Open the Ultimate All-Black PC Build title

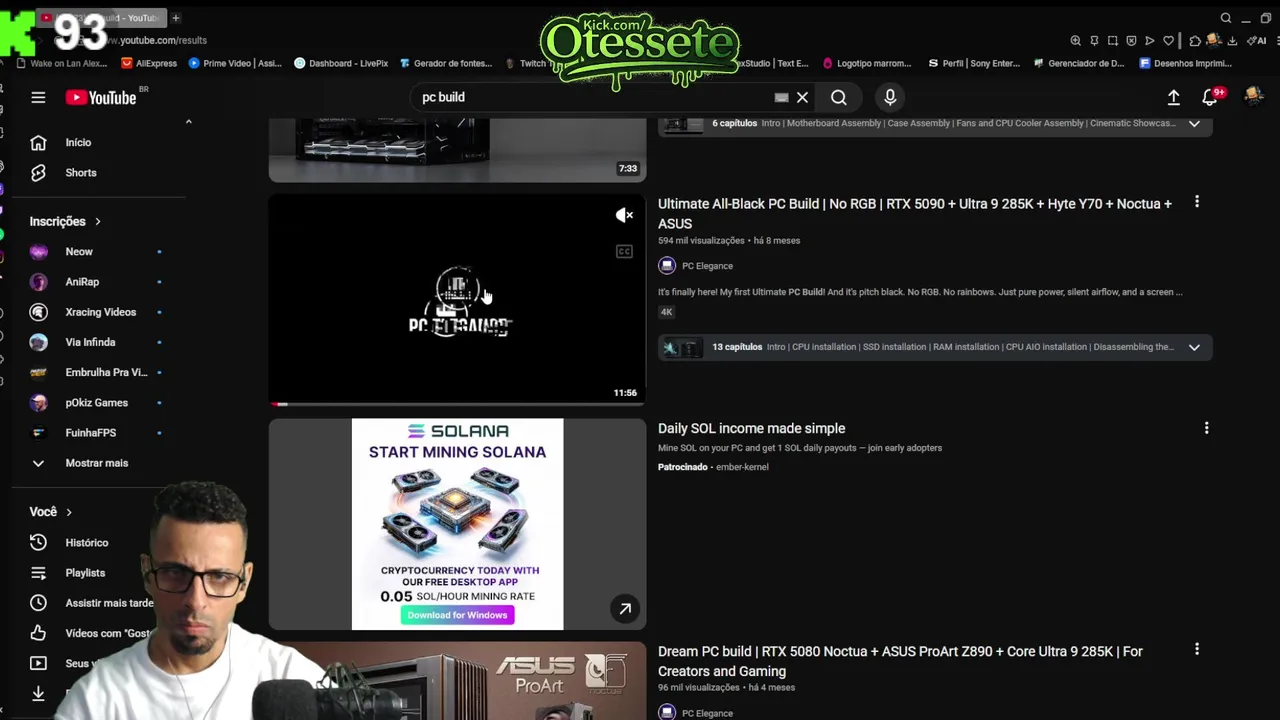(915, 213)
